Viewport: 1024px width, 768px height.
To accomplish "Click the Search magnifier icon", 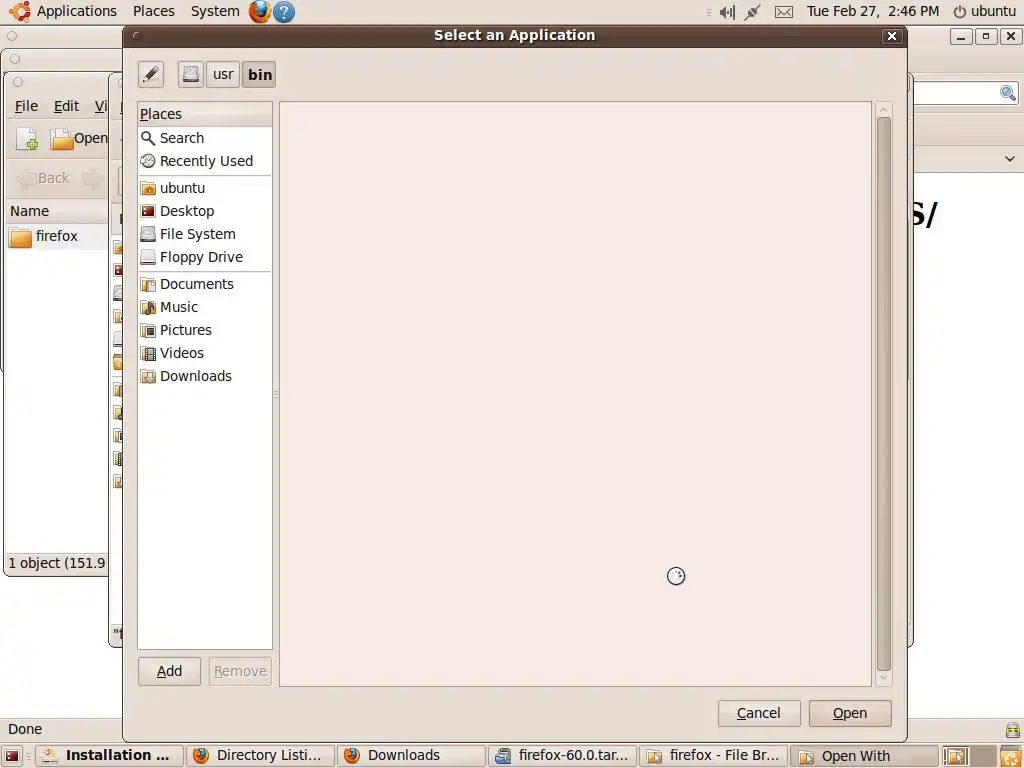I will 148,138.
